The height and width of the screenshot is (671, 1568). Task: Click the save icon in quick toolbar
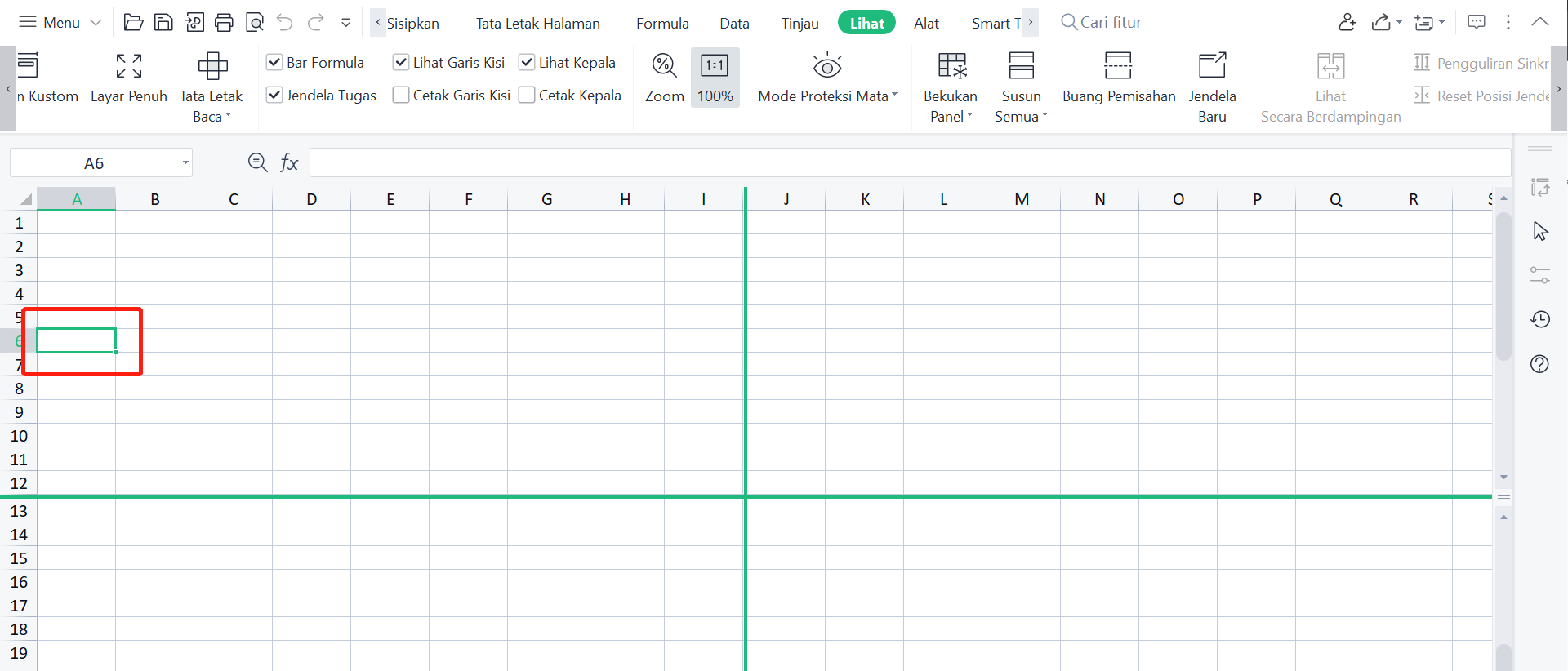coord(163,23)
